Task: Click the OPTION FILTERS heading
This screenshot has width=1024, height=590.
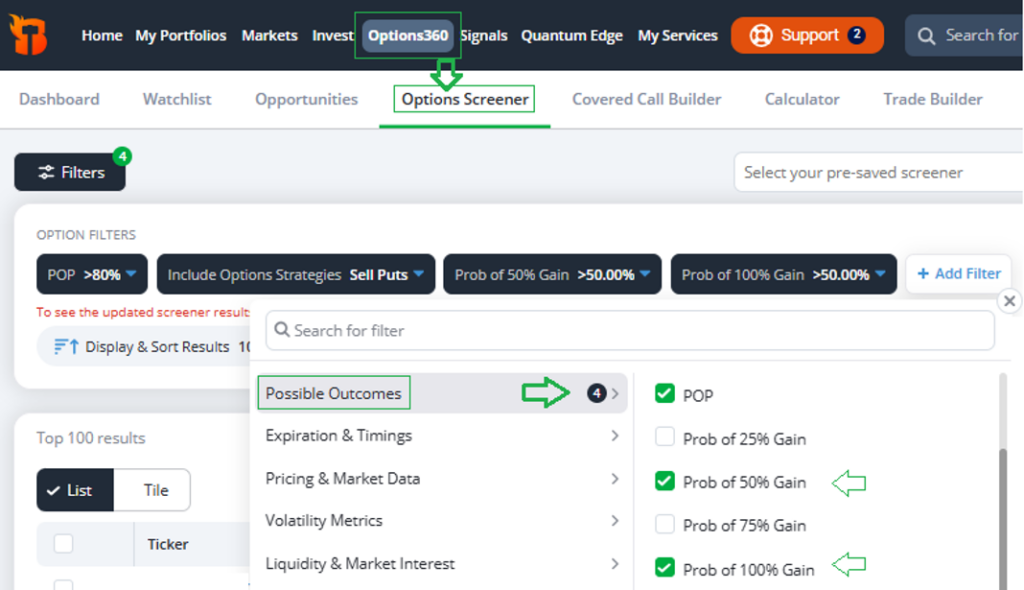Action: coord(86,235)
